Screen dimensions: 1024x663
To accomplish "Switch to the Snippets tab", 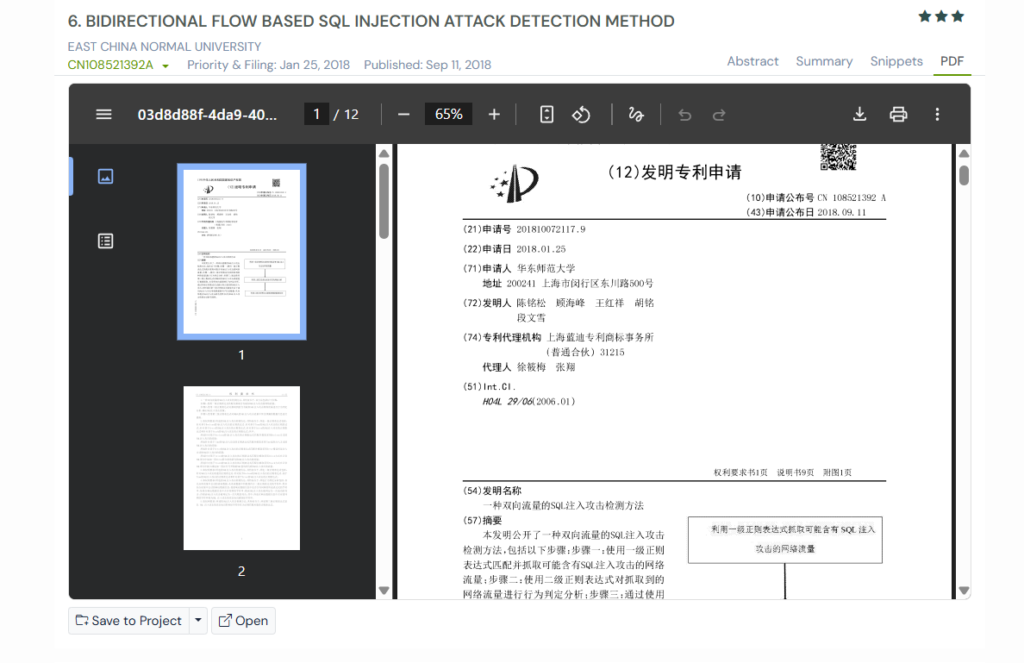I will pyautogui.click(x=896, y=61).
